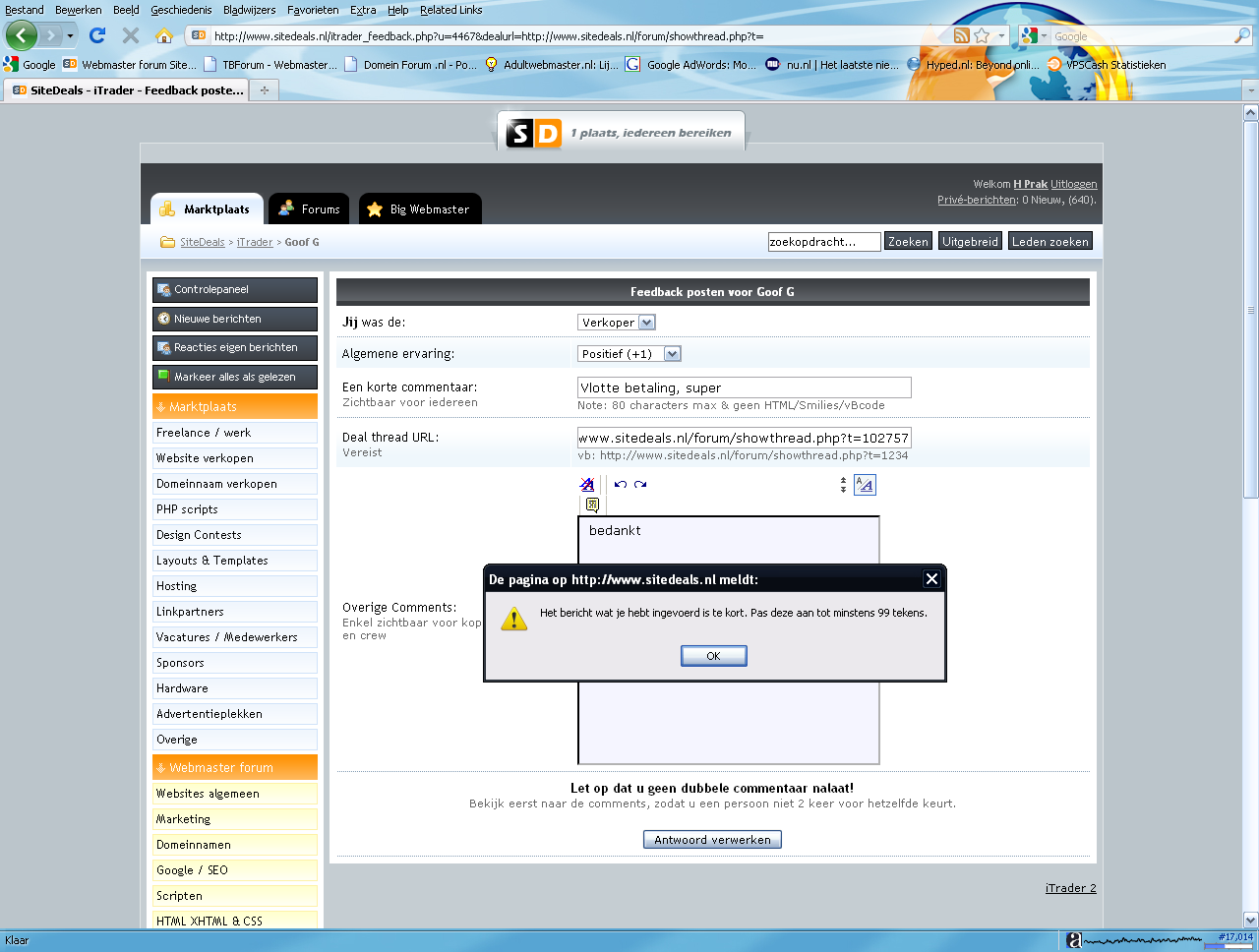Click the forward navigation arrow

[50, 35]
